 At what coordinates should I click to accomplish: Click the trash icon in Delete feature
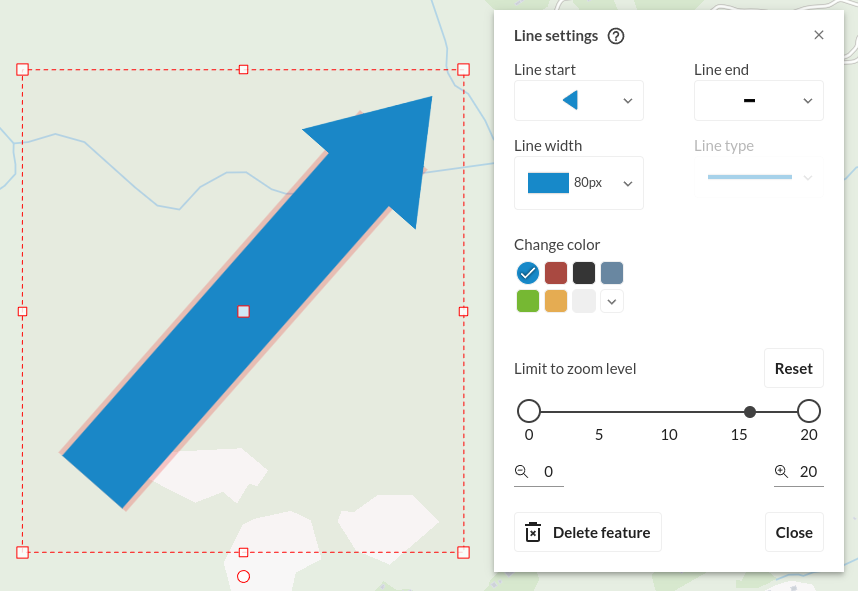click(x=533, y=532)
